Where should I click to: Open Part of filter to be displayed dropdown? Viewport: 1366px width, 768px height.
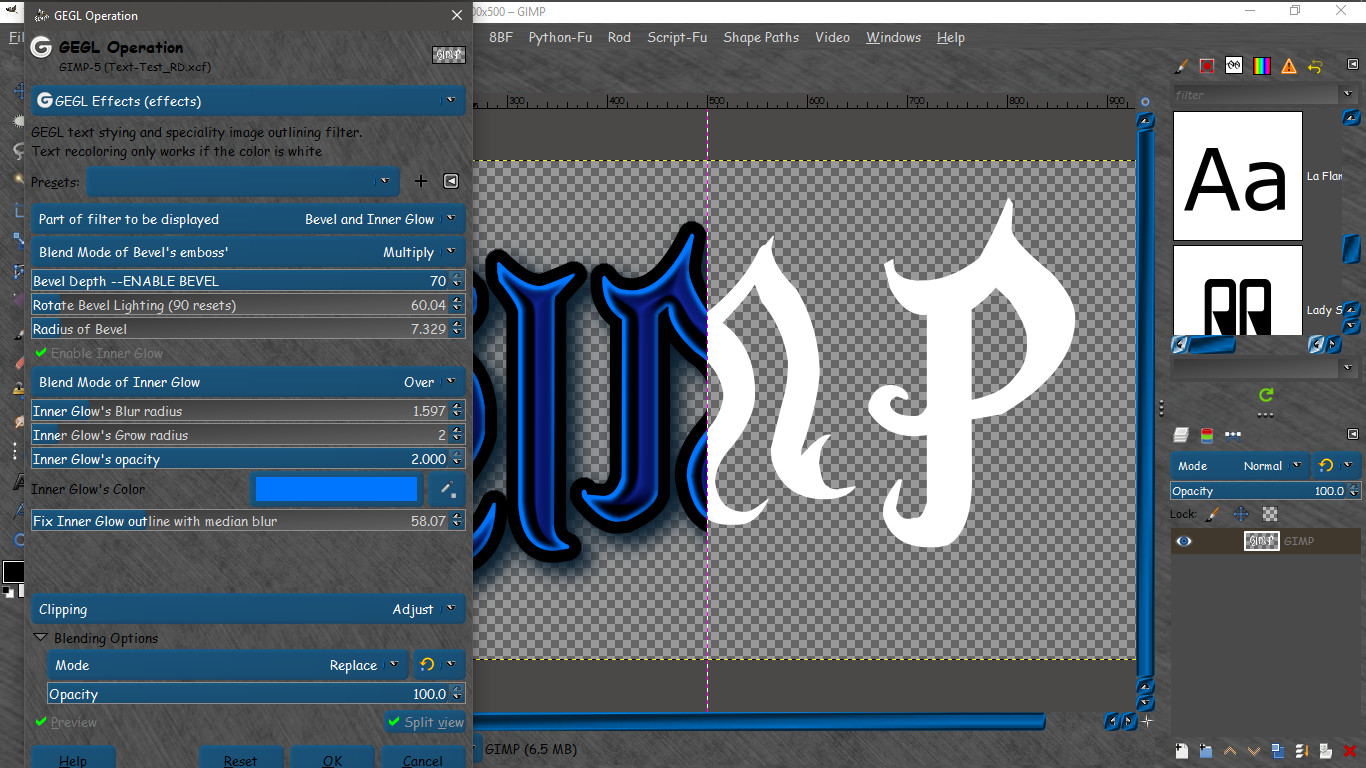tap(249, 219)
